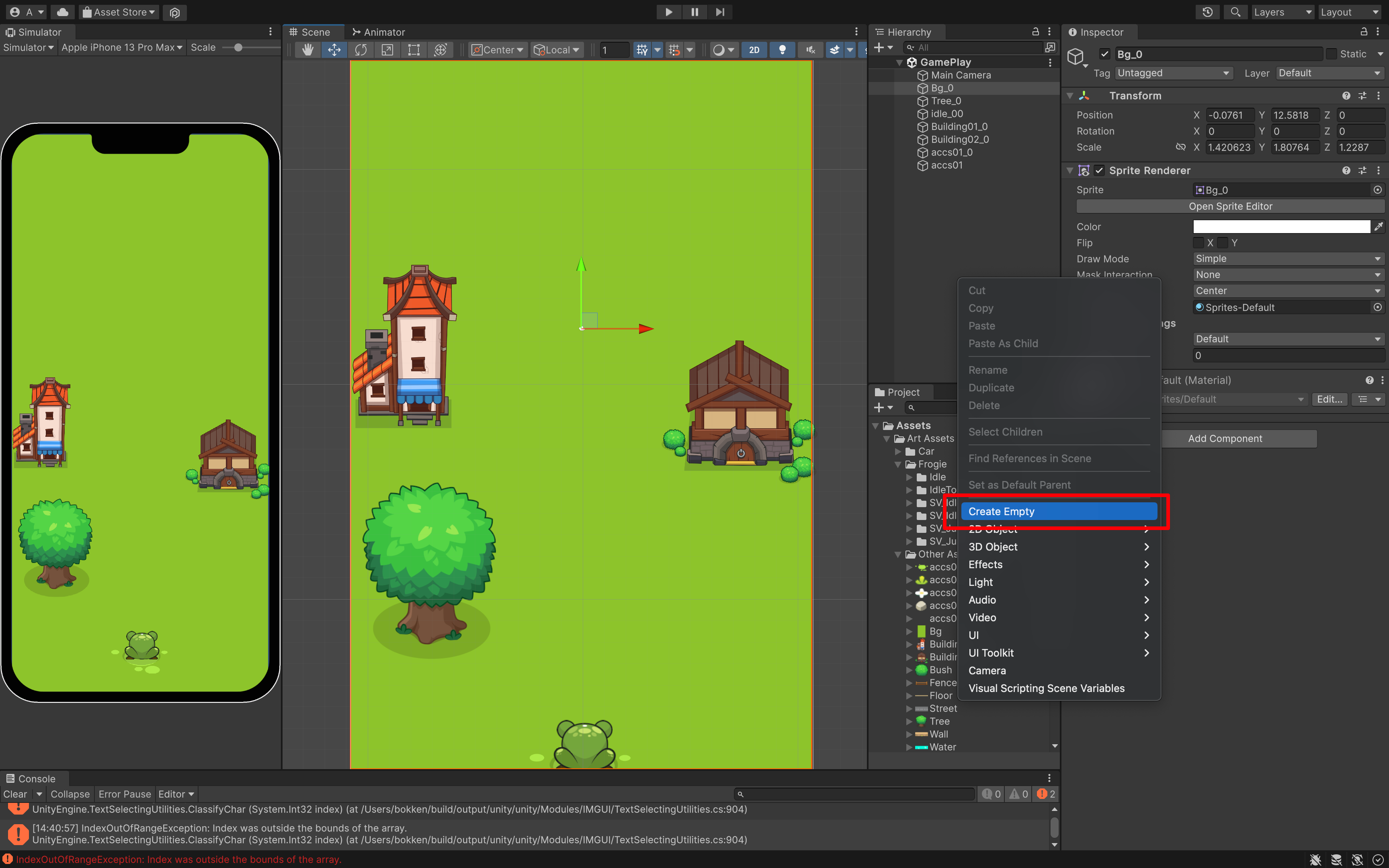Open the UI Toolkit submenu
Viewport: 1389px width, 868px height.
tap(1059, 653)
